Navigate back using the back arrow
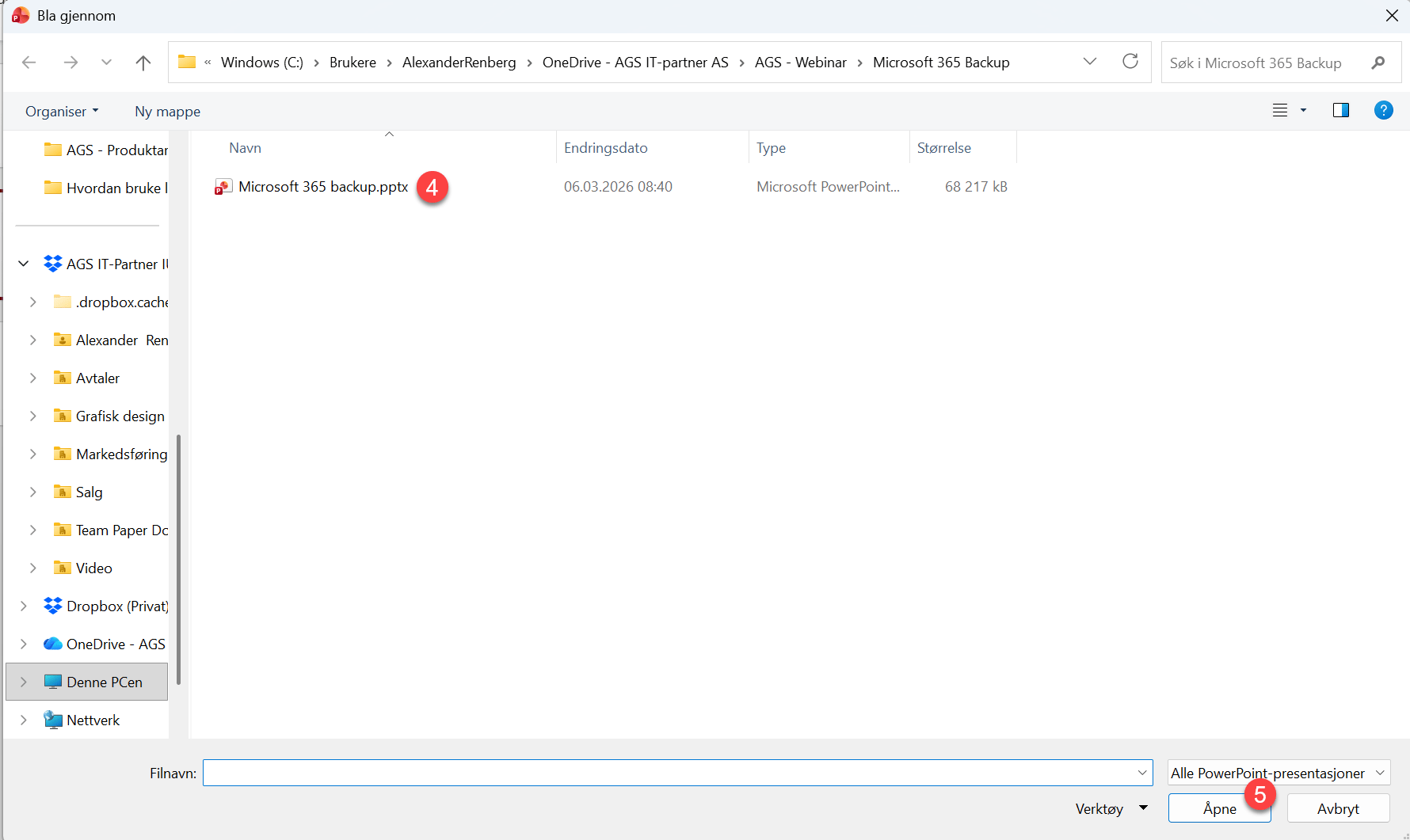The width and height of the screenshot is (1410, 840). click(x=29, y=62)
